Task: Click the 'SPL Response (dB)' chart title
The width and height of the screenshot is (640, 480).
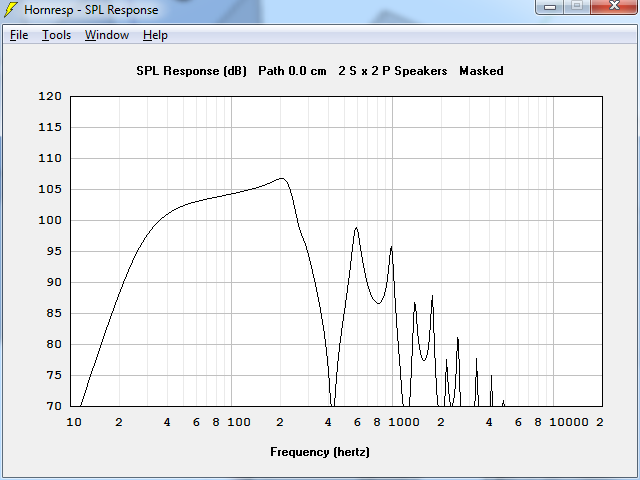Action: [191, 71]
